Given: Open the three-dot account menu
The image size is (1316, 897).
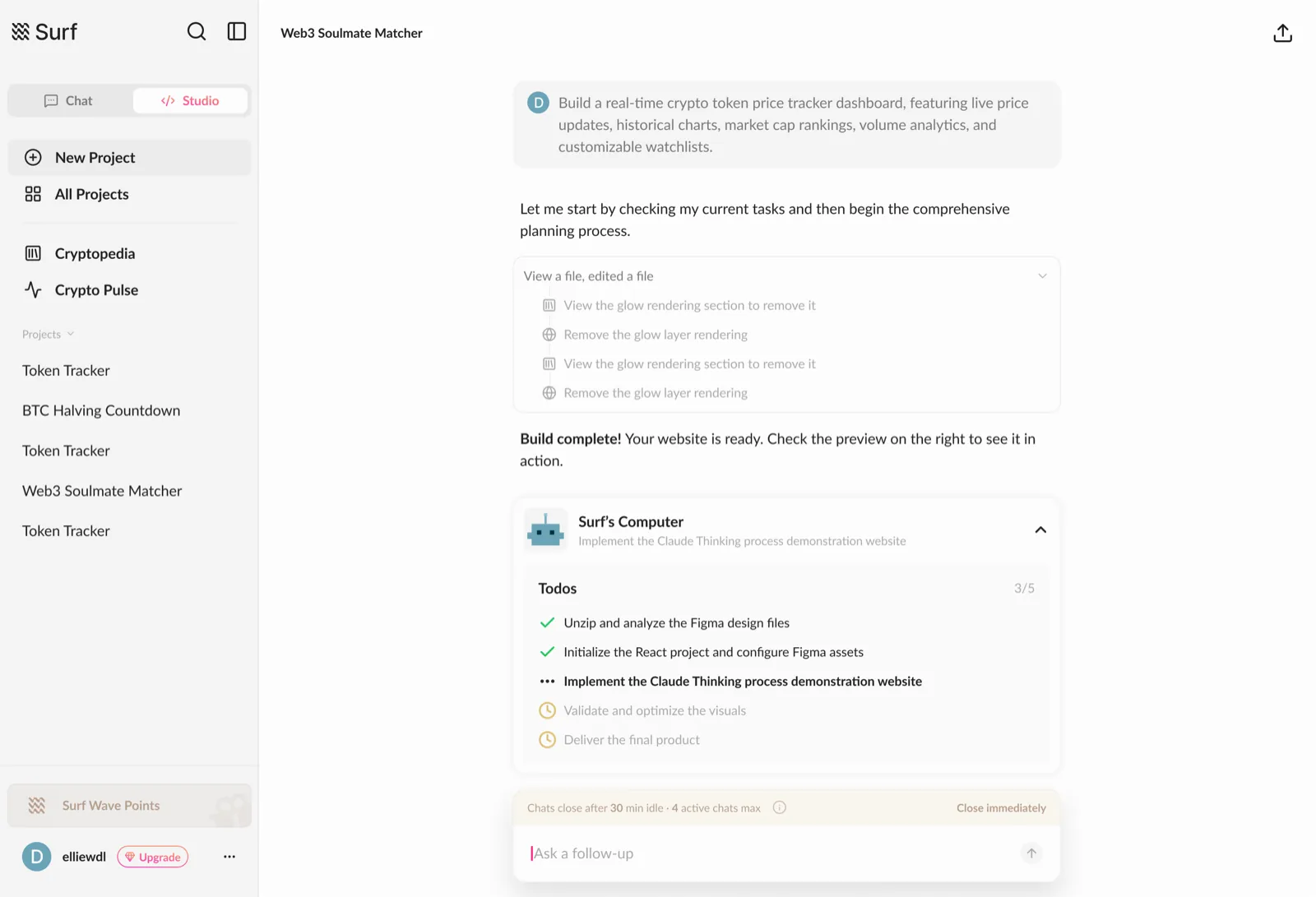Looking at the screenshot, I should (x=229, y=857).
